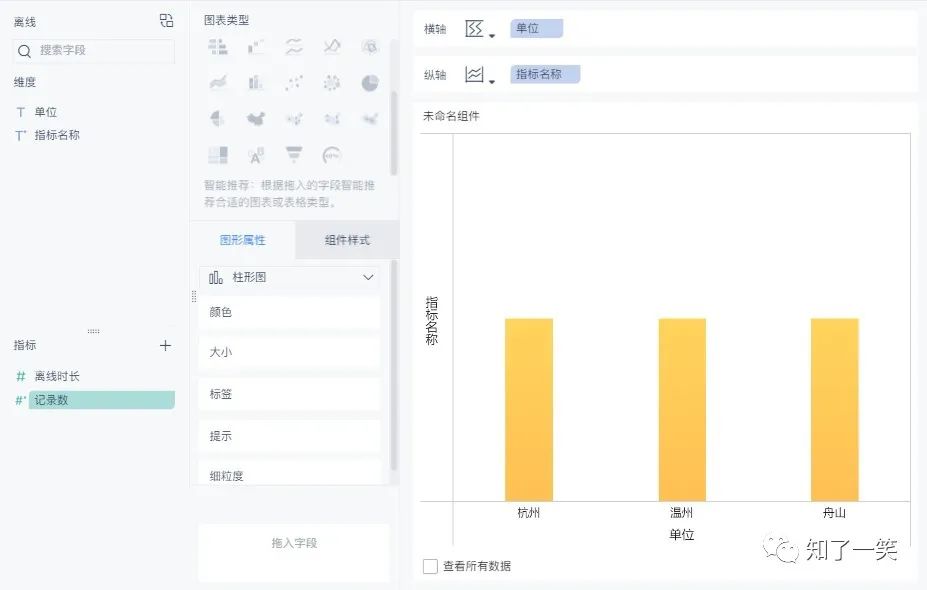
Task: Select the grouped table chart type icon
Action: pos(218,46)
